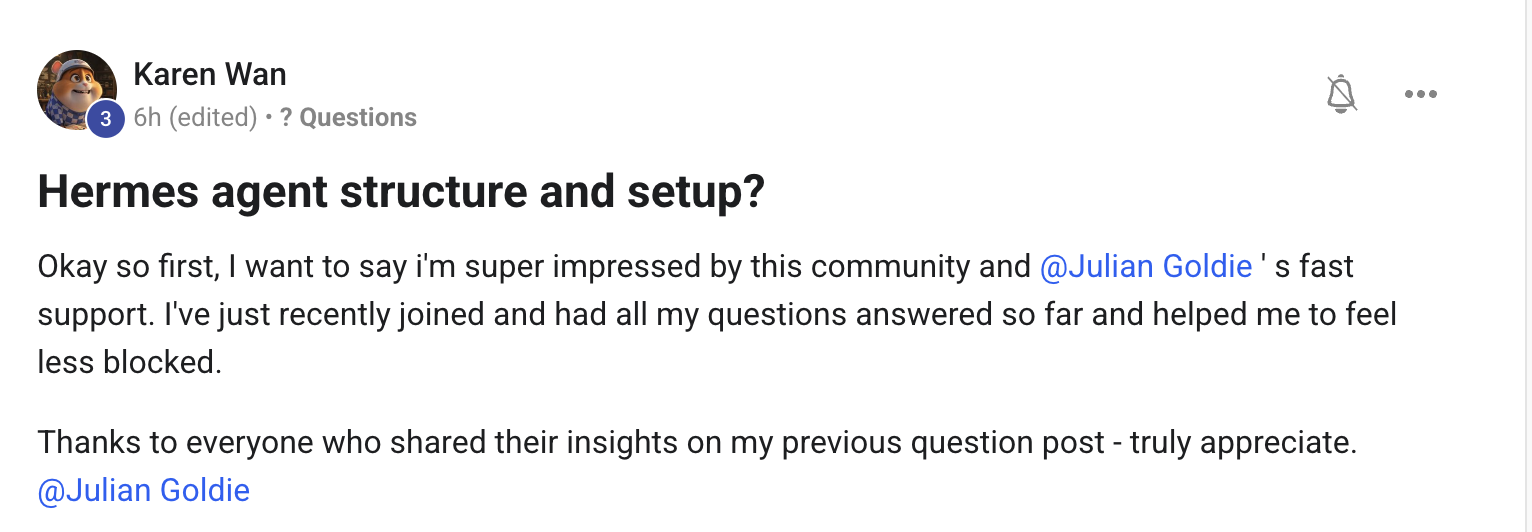1532x532 pixels.
Task: Toggle the muted bell notification icon
Action: 1341,94
